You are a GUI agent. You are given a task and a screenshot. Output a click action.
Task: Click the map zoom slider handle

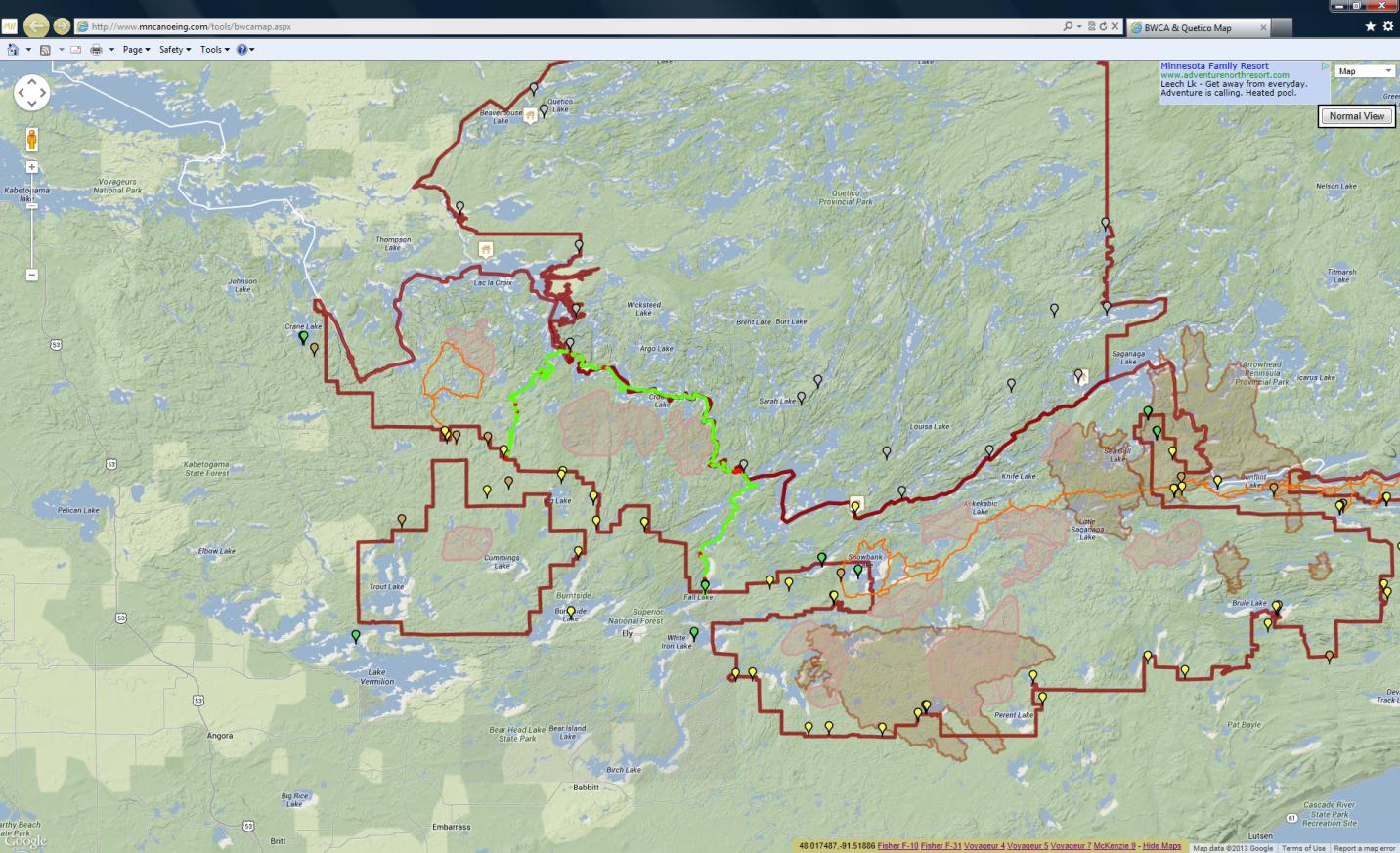[x=31, y=206]
